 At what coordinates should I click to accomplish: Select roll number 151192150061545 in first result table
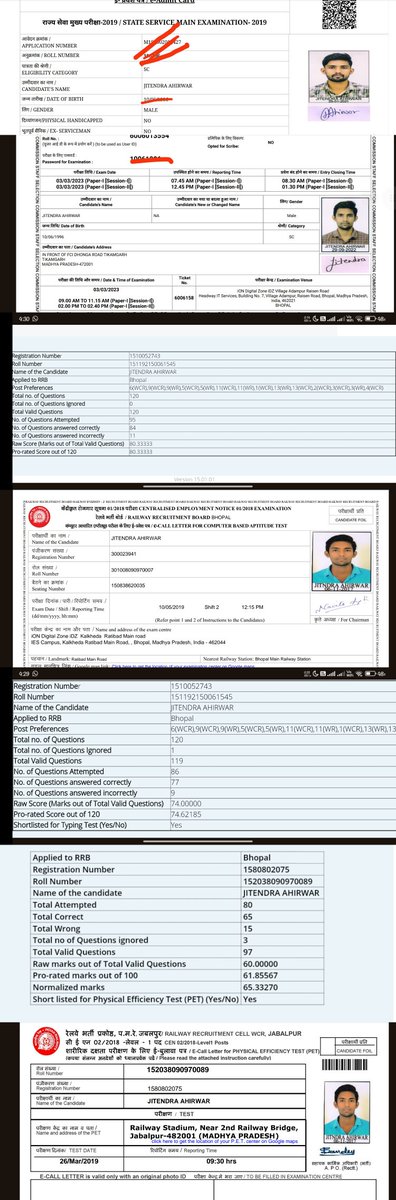click(x=154, y=363)
